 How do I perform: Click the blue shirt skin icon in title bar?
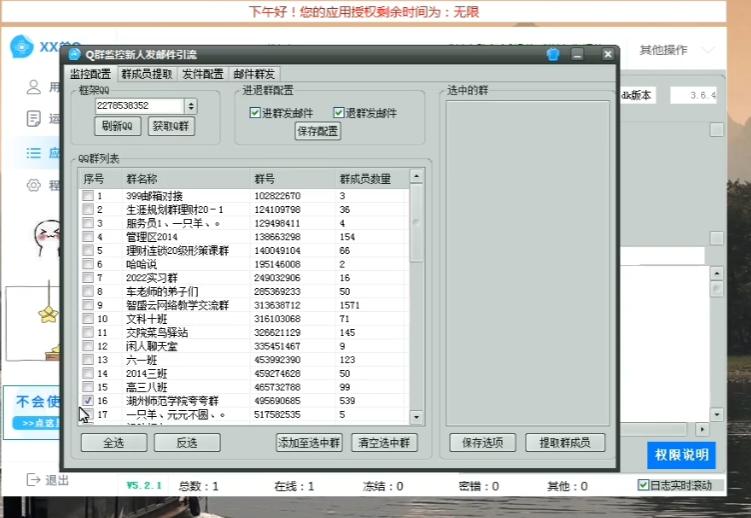[553, 54]
